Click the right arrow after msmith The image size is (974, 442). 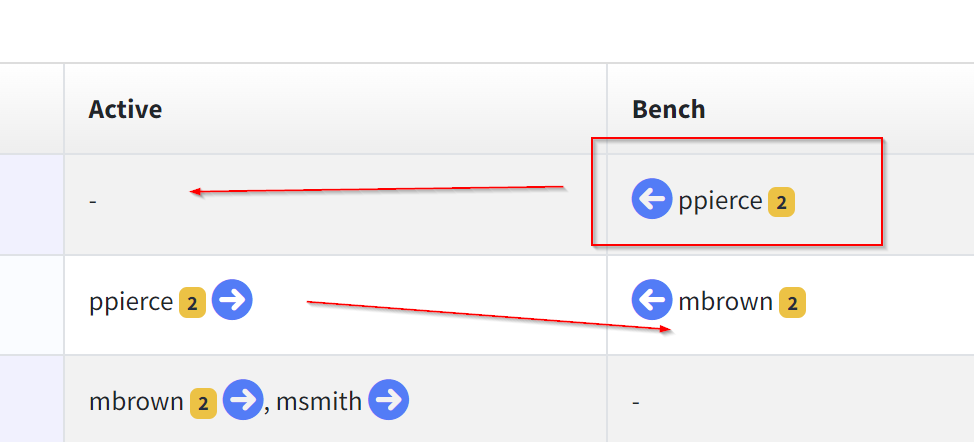click(388, 400)
